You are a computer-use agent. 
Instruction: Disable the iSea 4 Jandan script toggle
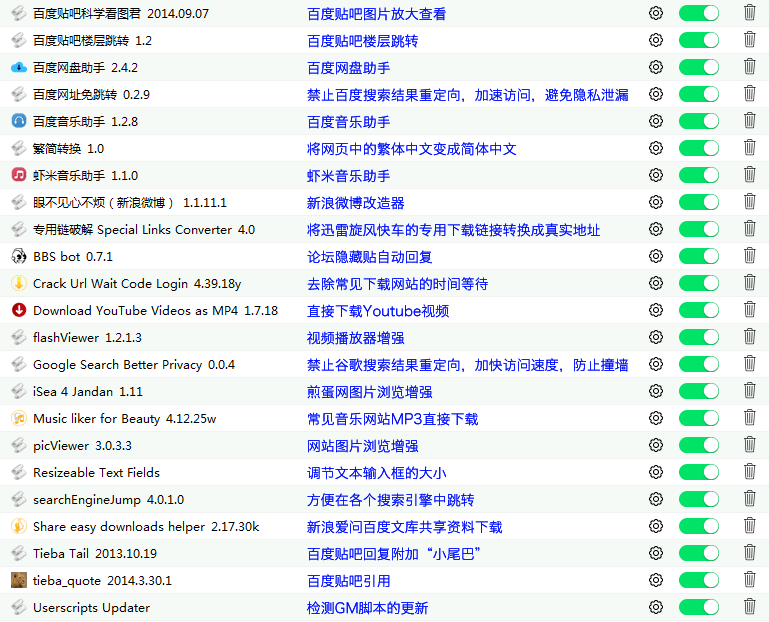[699, 391]
